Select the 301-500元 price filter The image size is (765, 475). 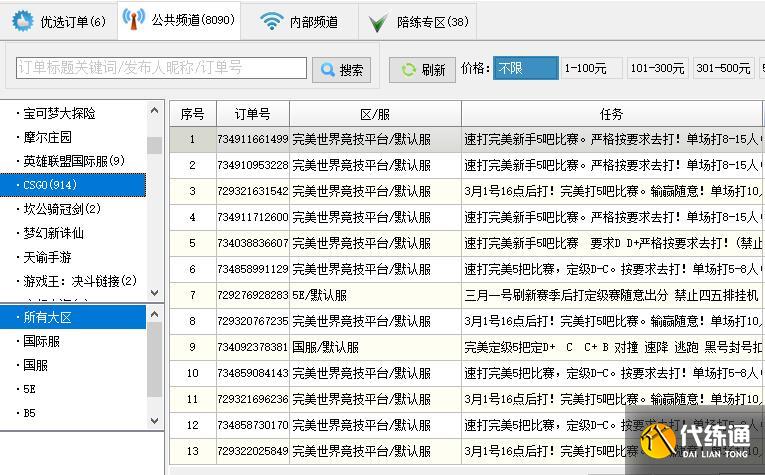click(x=723, y=68)
